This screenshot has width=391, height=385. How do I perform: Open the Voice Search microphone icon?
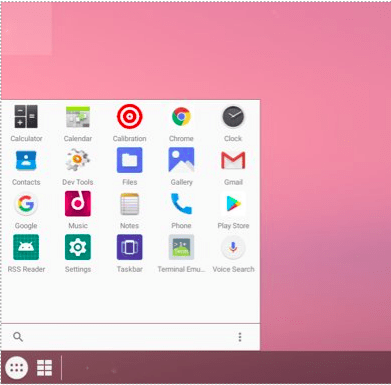(x=233, y=247)
